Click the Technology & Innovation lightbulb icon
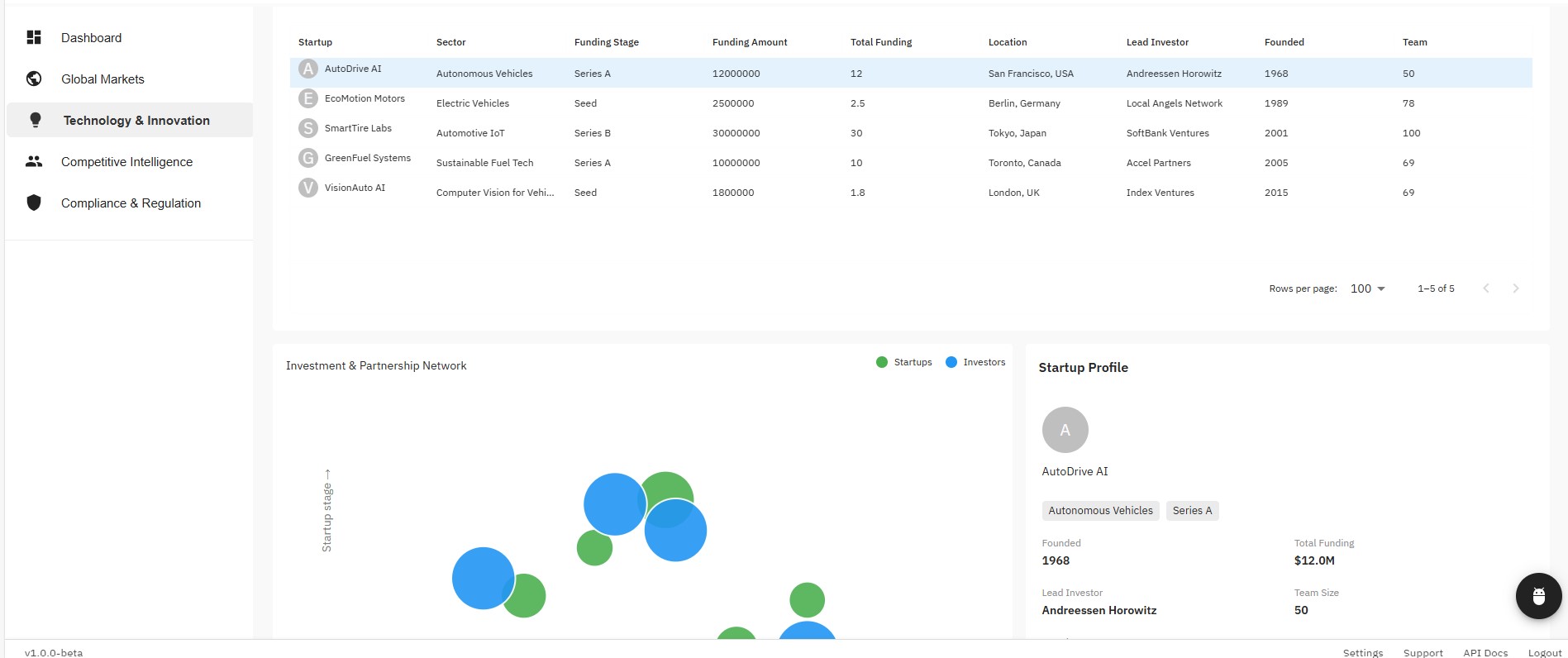Screen dimensions: 1568x658 (36, 120)
